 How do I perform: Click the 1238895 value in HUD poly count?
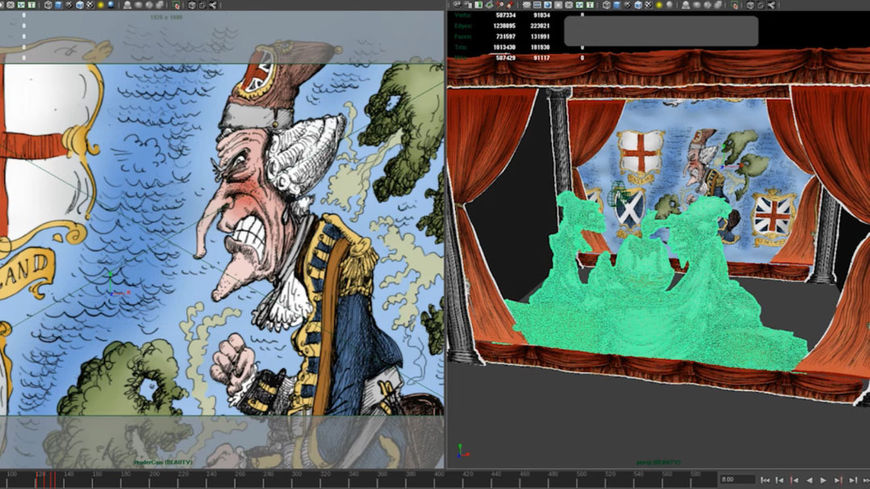[504, 26]
